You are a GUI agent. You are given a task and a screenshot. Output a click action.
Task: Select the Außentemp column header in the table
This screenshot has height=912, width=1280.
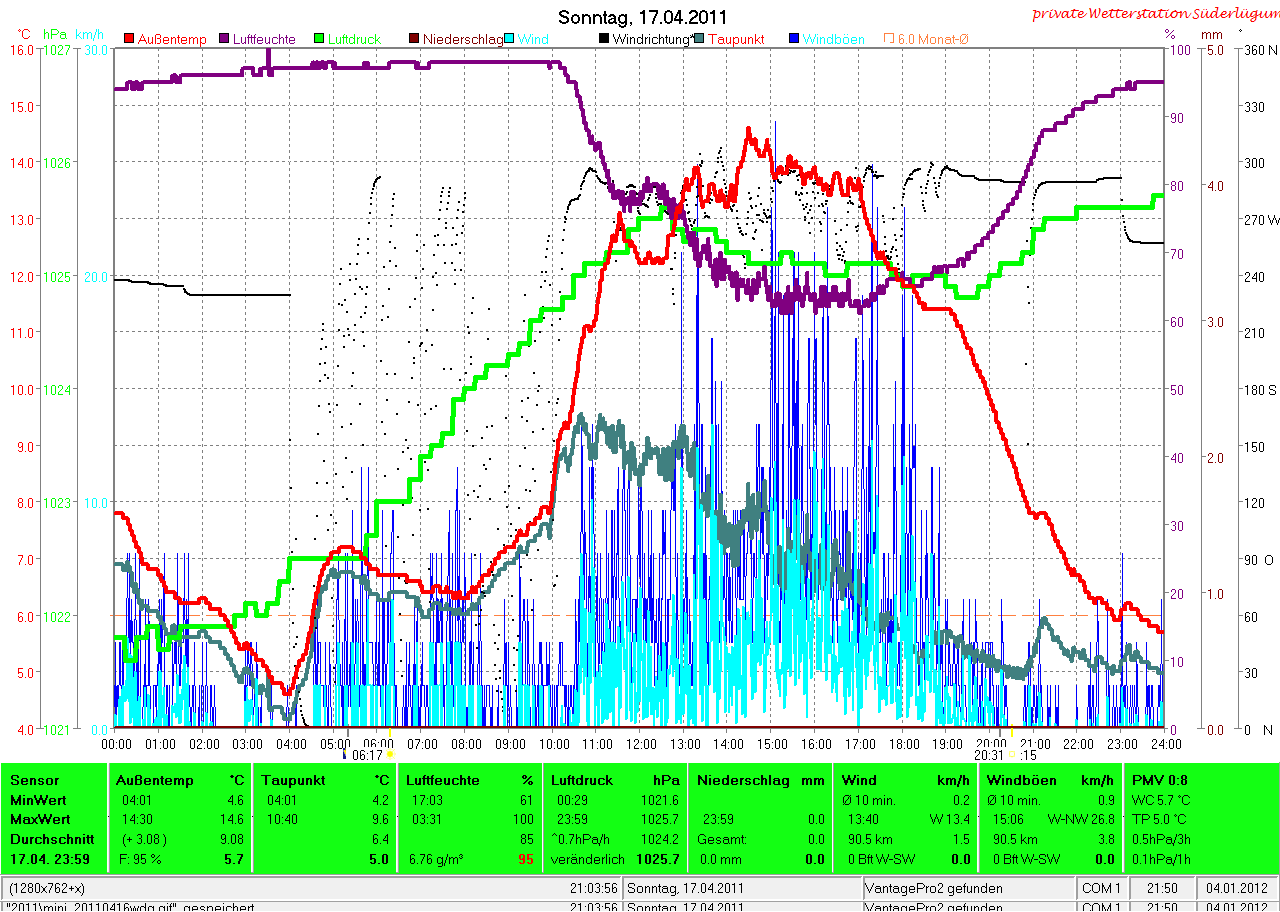155,780
